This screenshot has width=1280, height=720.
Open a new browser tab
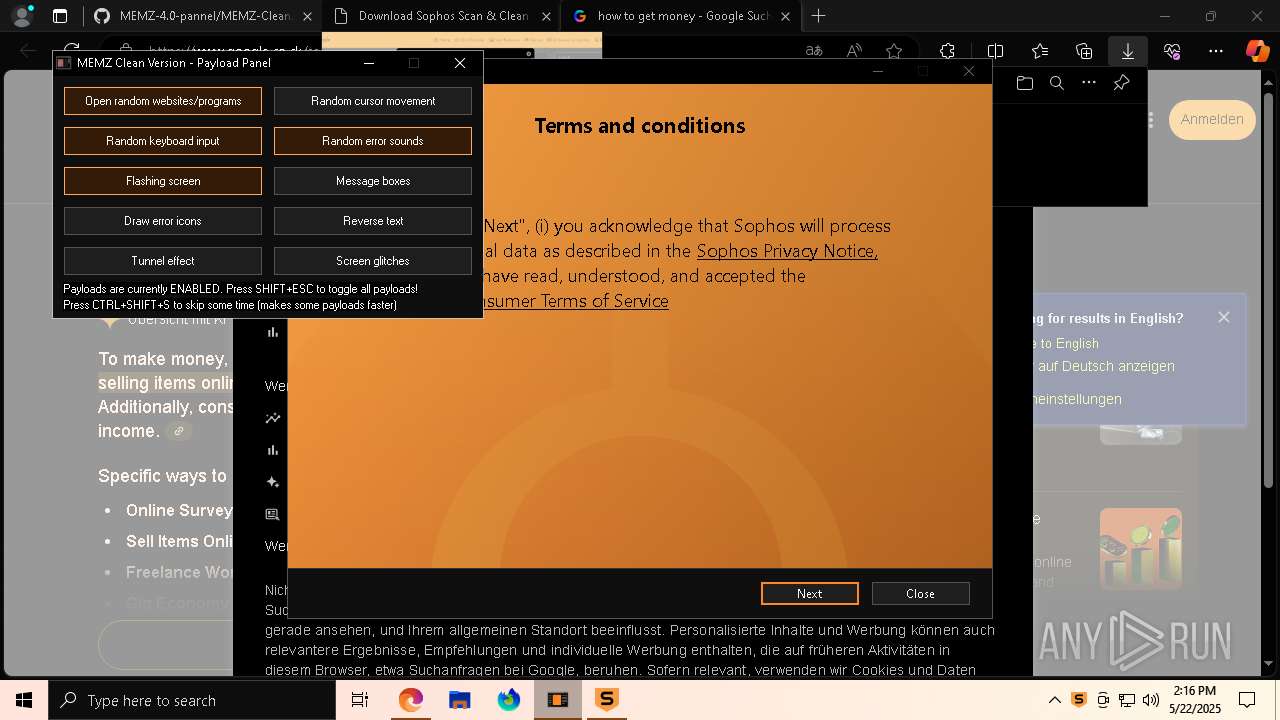point(818,16)
